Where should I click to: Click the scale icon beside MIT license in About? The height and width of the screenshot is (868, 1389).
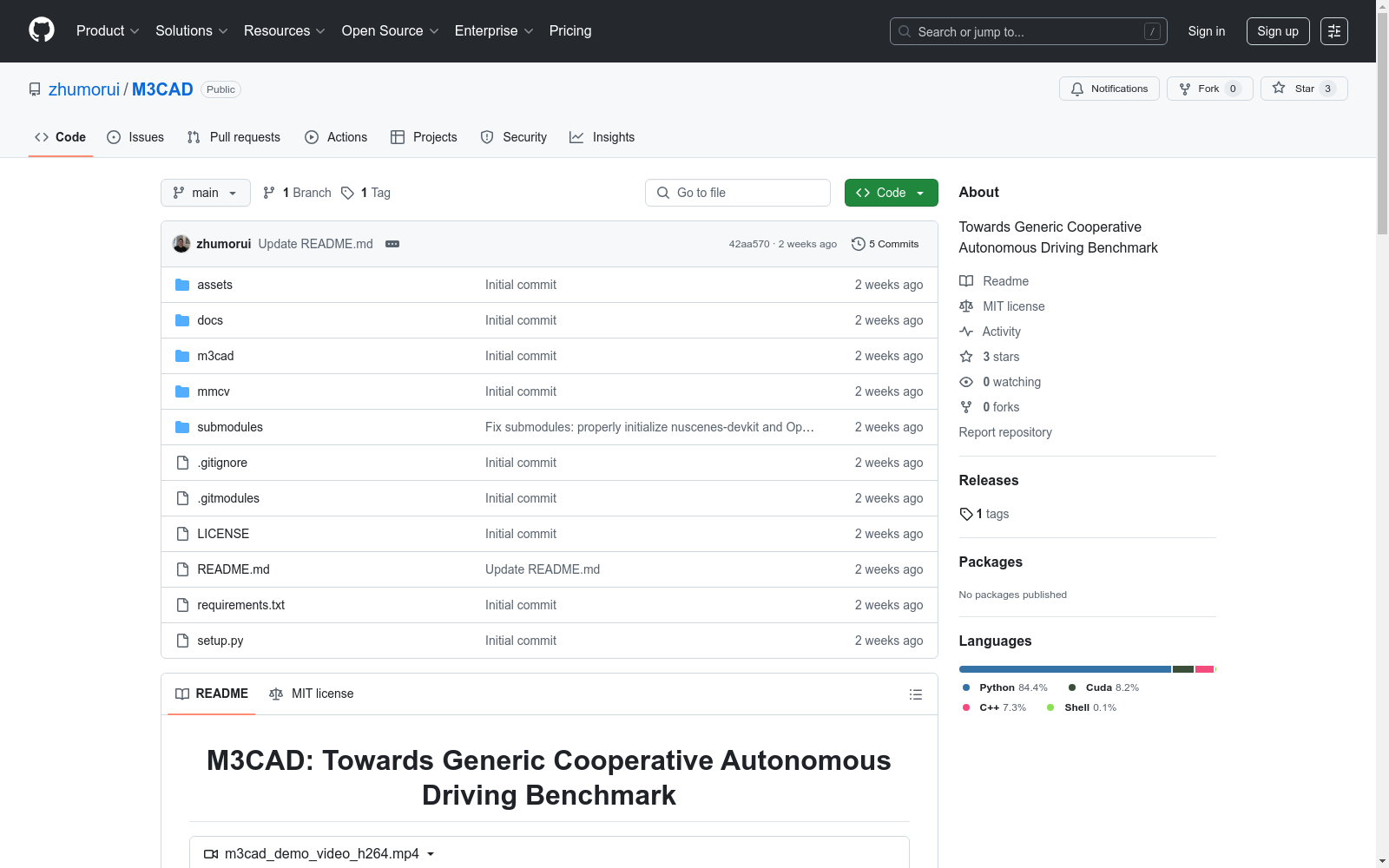pos(966,306)
